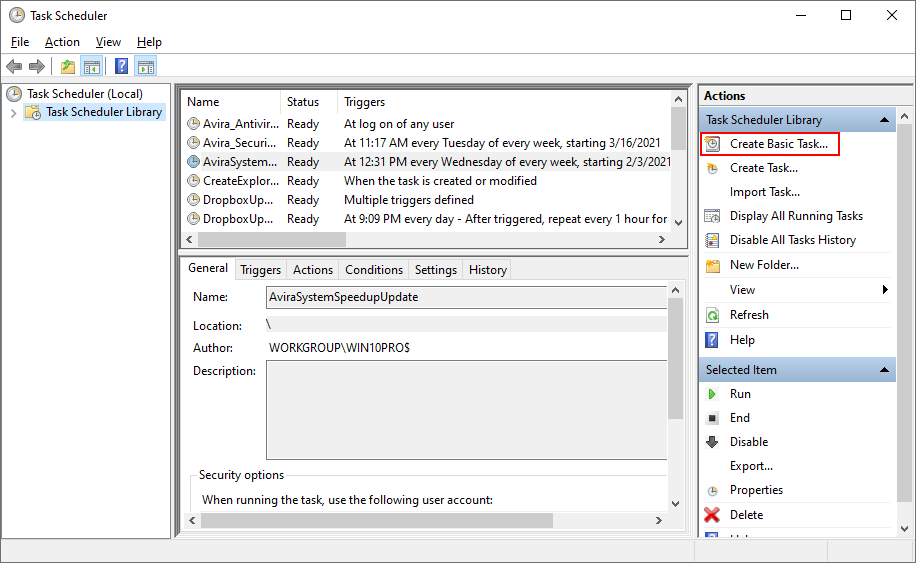The height and width of the screenshot is (563, 916).
Task: Click the Disable All Tasks History icon
Action: [x=712, y=240]
